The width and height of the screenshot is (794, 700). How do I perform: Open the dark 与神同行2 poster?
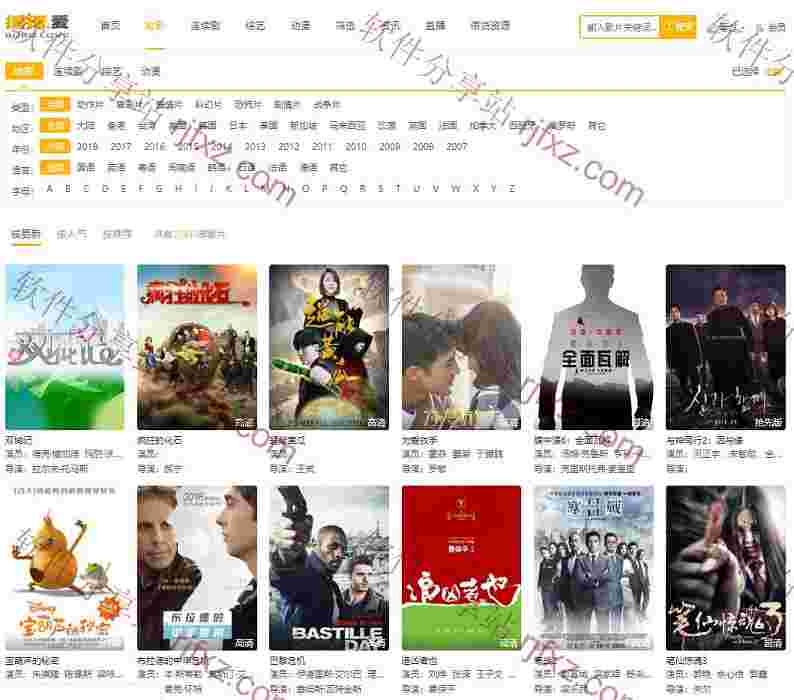pos(726,347)
